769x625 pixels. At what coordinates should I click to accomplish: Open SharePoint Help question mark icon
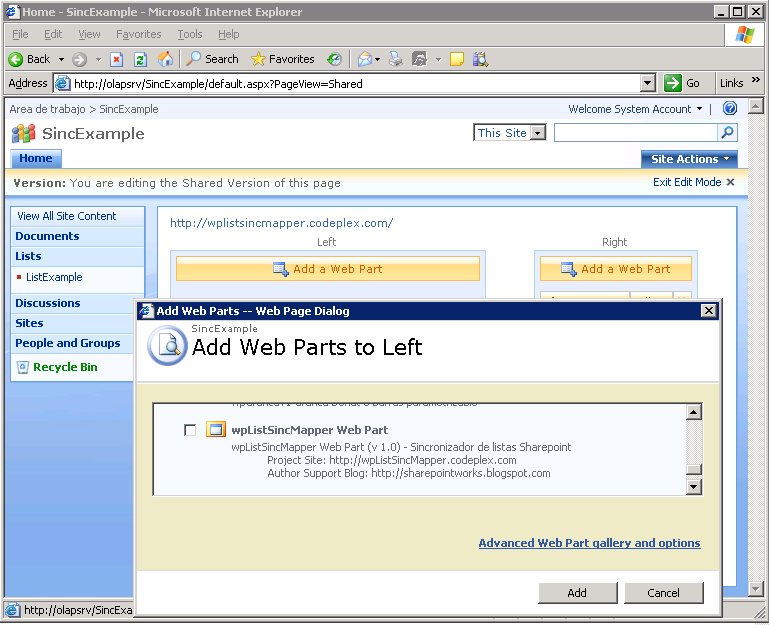click(730, 108)
